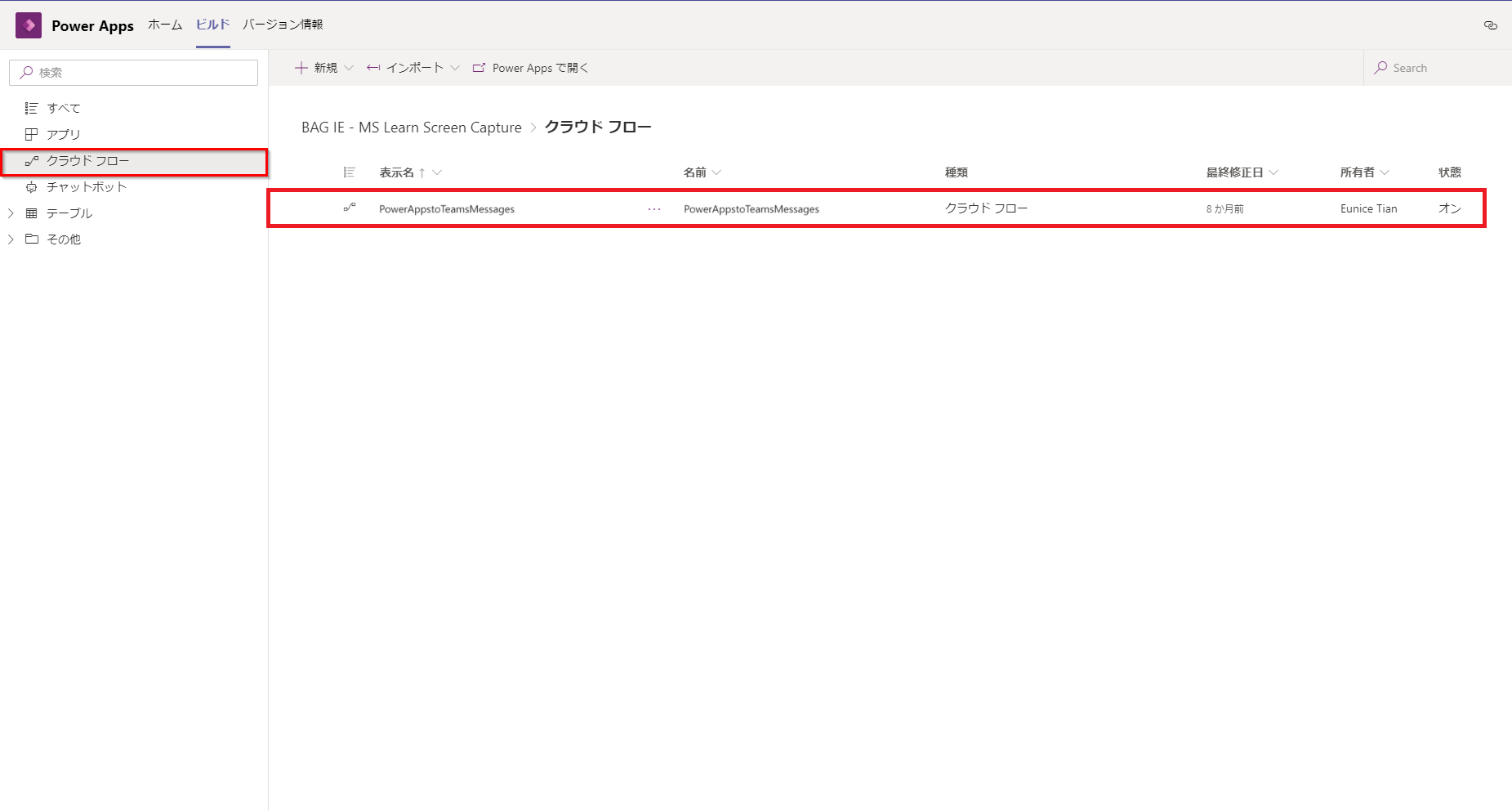The width and height of the screenshot is (1512, 810).
Task: Open the 最終修正日 column dropdown
Action: [x=1273, y=172]
